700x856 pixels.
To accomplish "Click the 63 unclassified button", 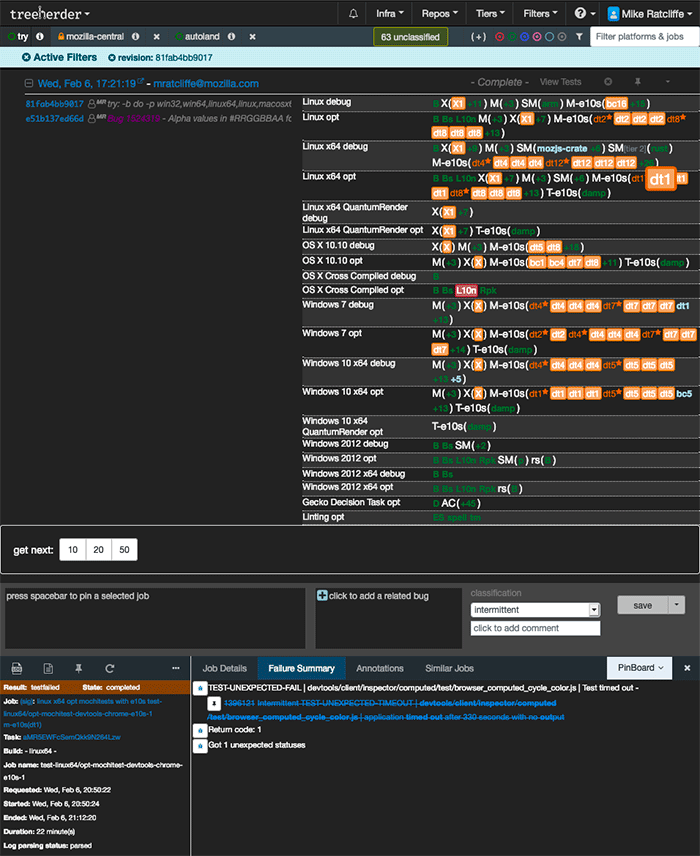I will tap(410, 37).
